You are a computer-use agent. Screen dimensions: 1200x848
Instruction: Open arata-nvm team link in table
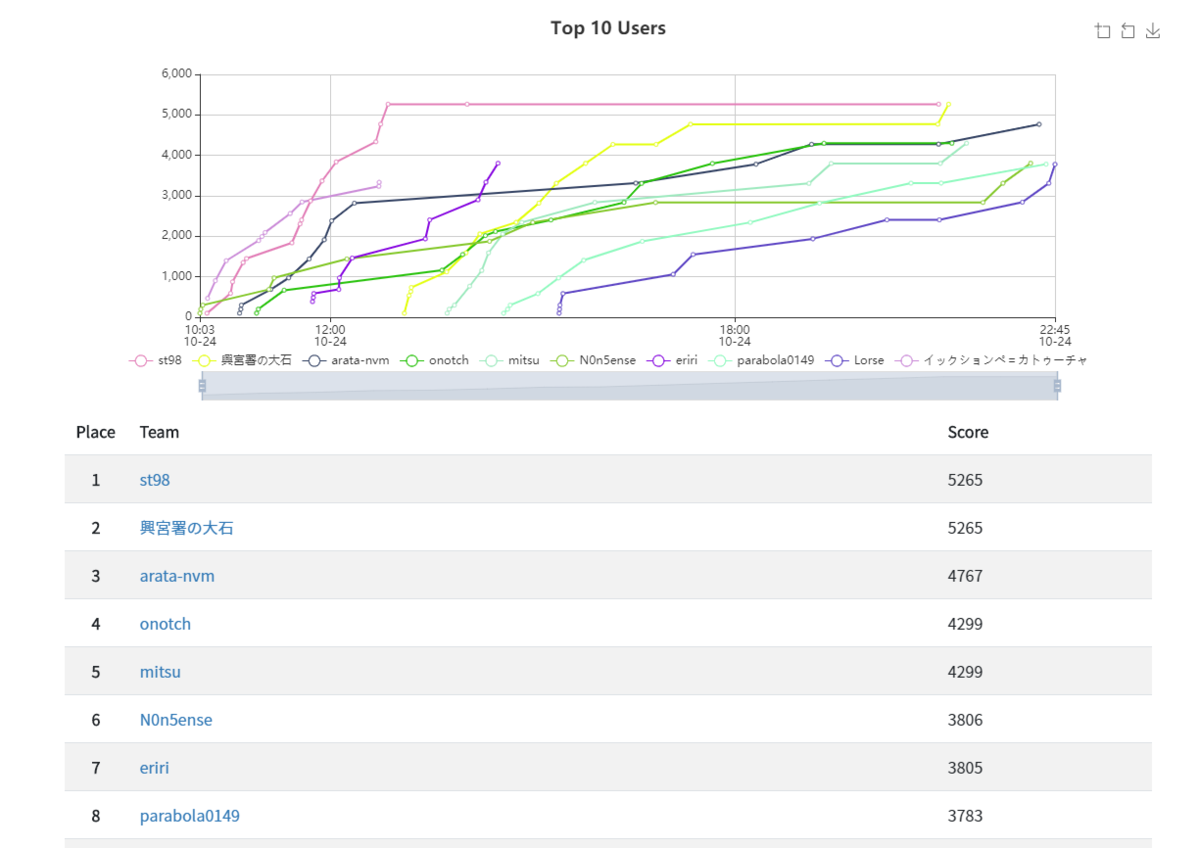click(x=177, y=576)
